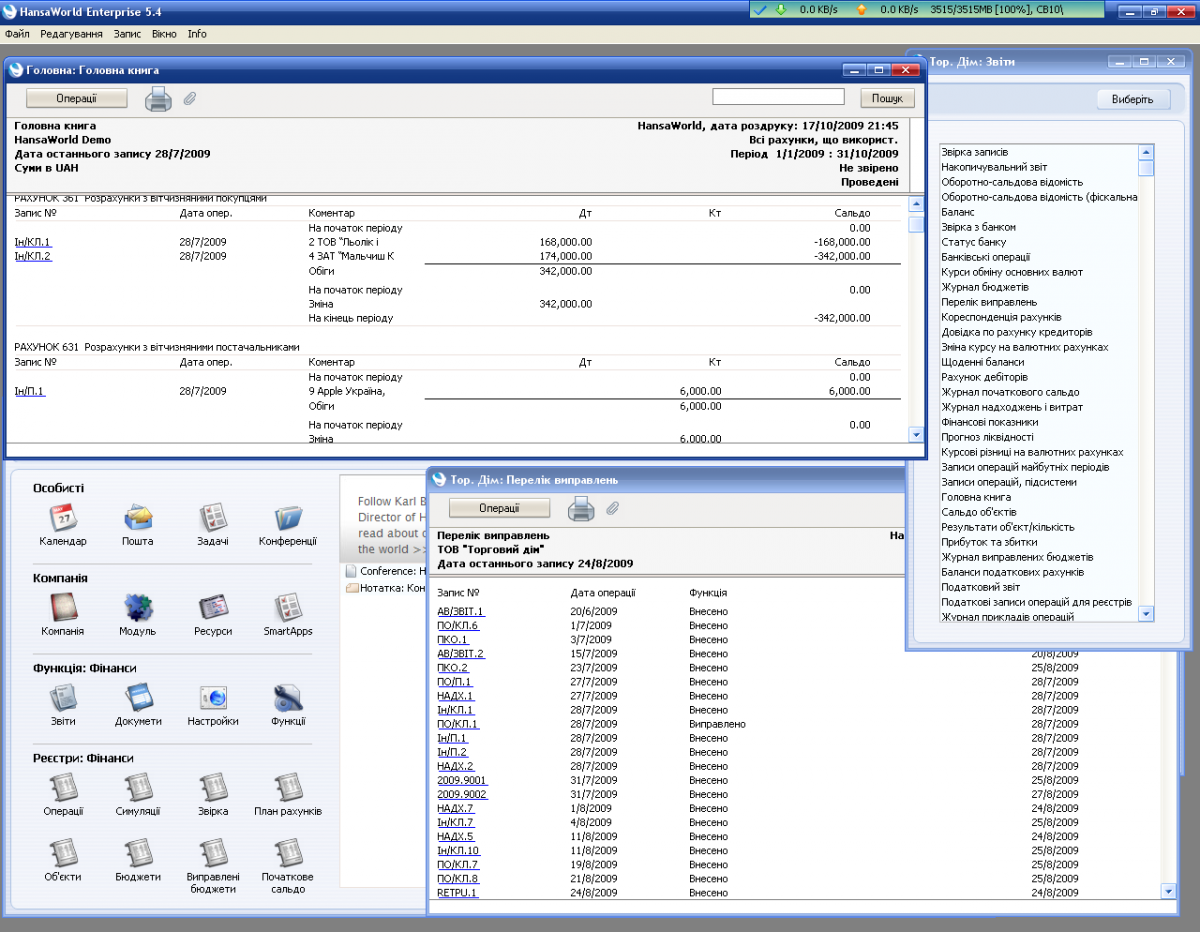Image resolution: width=1200 pixels, height=932 pixels.
Task: Open Conference document item in main window
Action: [x=386, y=571]
